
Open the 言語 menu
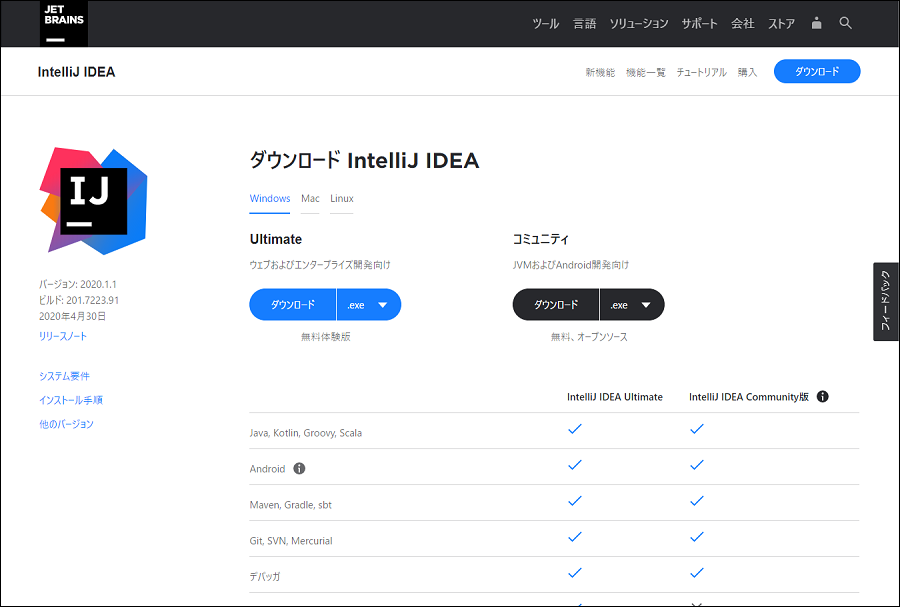pyautogui.click(x=584, y=24)
